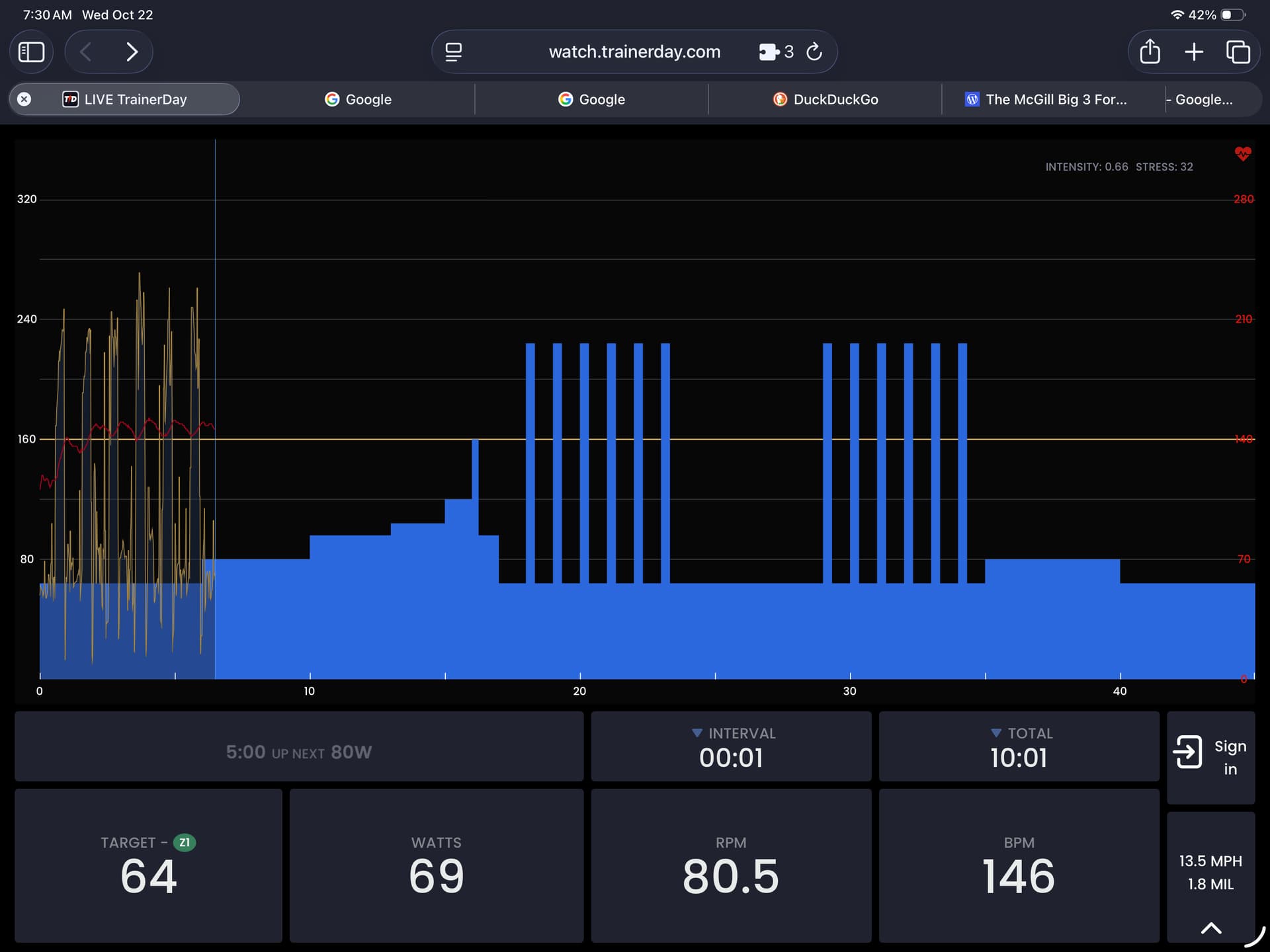The image size is (1270, 952).
Task: Expand the TOTAL timer dropdown
Action: (x=996, y=733)
